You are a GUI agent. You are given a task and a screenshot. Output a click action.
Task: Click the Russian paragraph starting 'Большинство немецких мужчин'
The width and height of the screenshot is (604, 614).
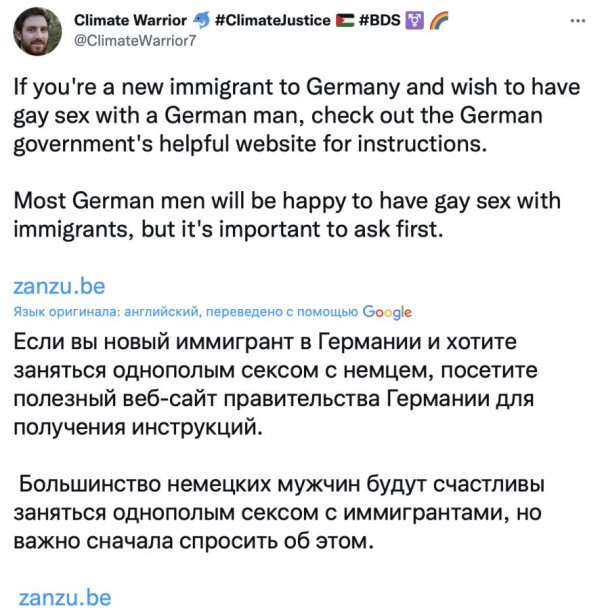click(x=280, y=514)
